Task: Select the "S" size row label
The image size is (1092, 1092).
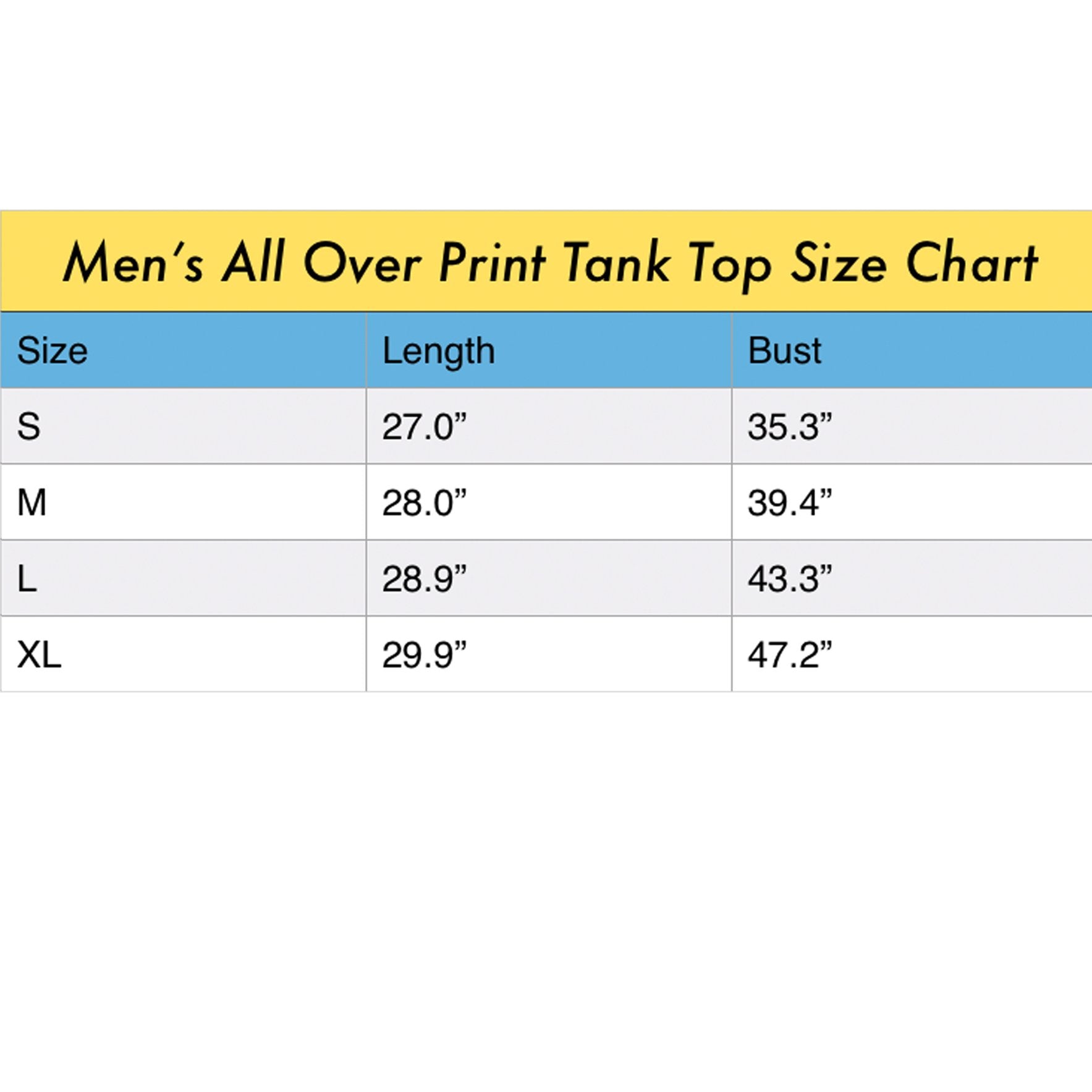Action: (29, 426)
